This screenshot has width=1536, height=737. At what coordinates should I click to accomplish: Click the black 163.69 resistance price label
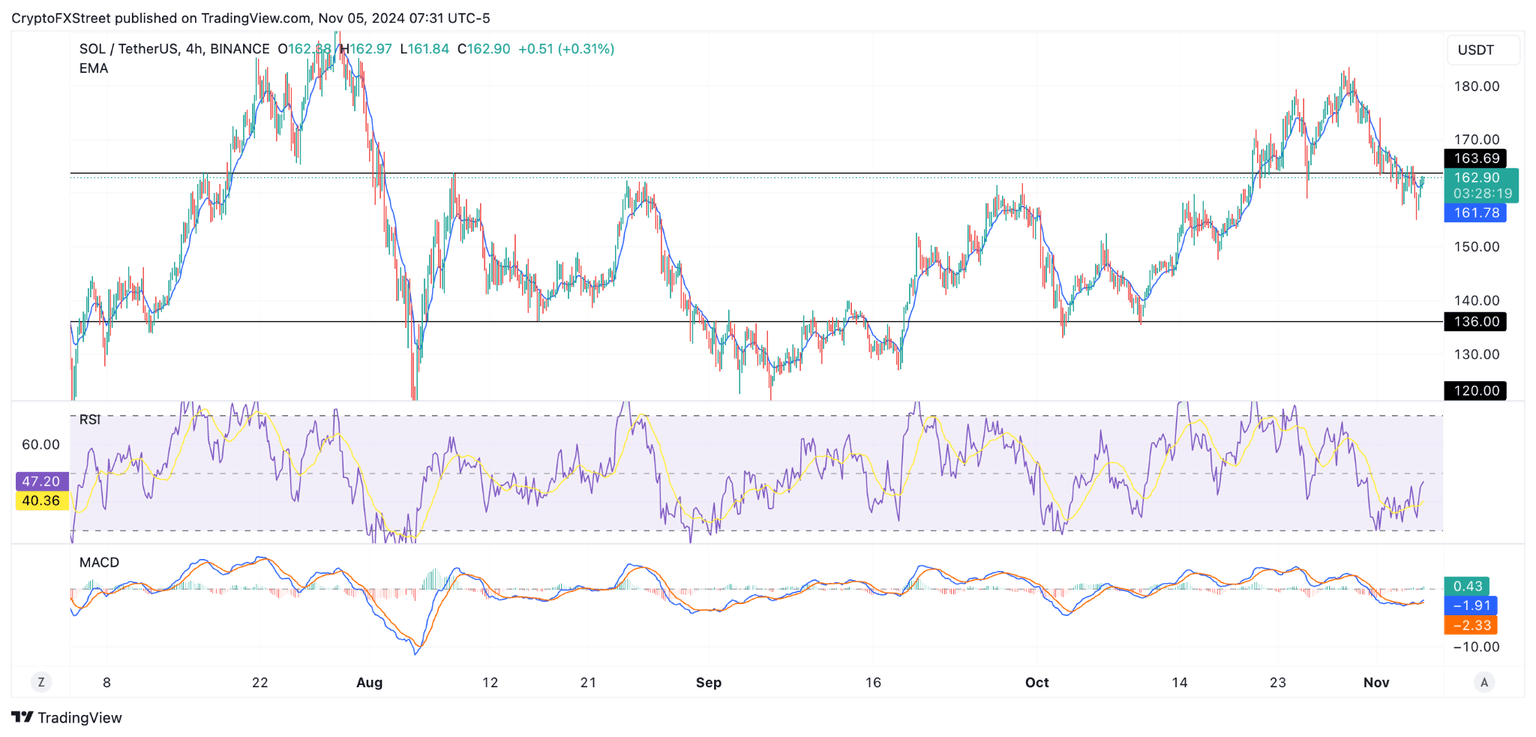[x=1476, y=158]
